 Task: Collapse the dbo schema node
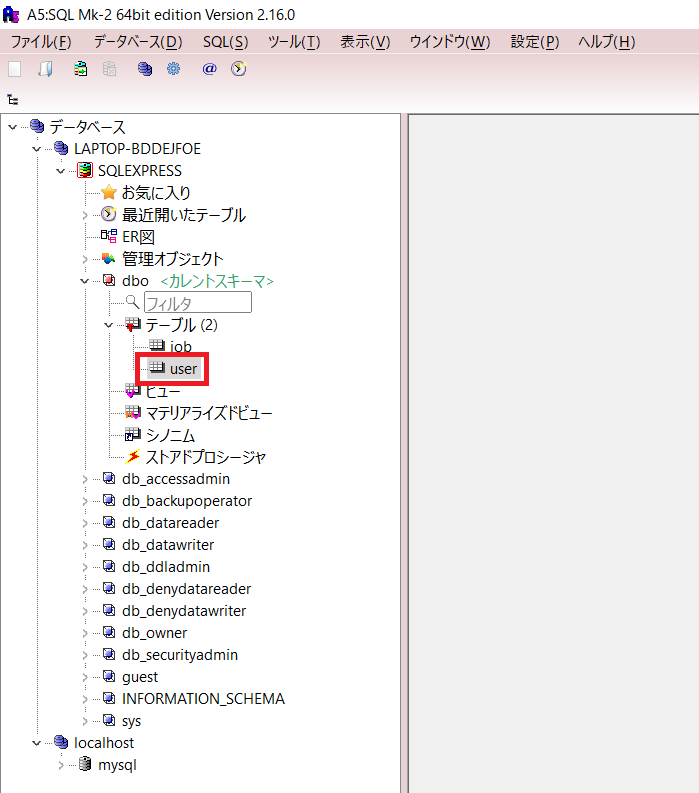[84, 281]
